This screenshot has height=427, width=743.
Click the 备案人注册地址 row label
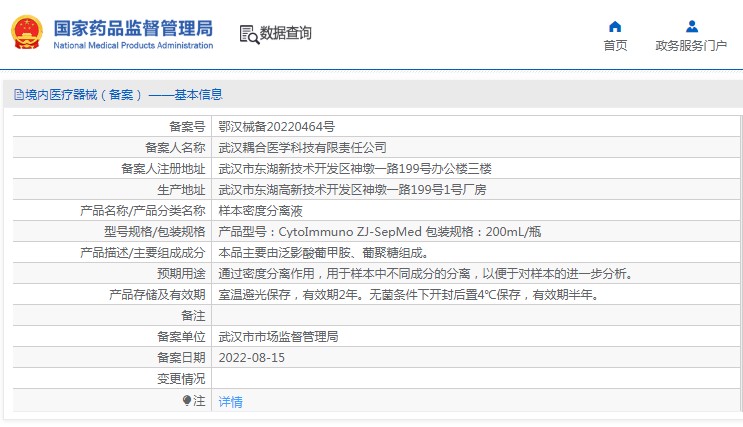pos(163,169)
